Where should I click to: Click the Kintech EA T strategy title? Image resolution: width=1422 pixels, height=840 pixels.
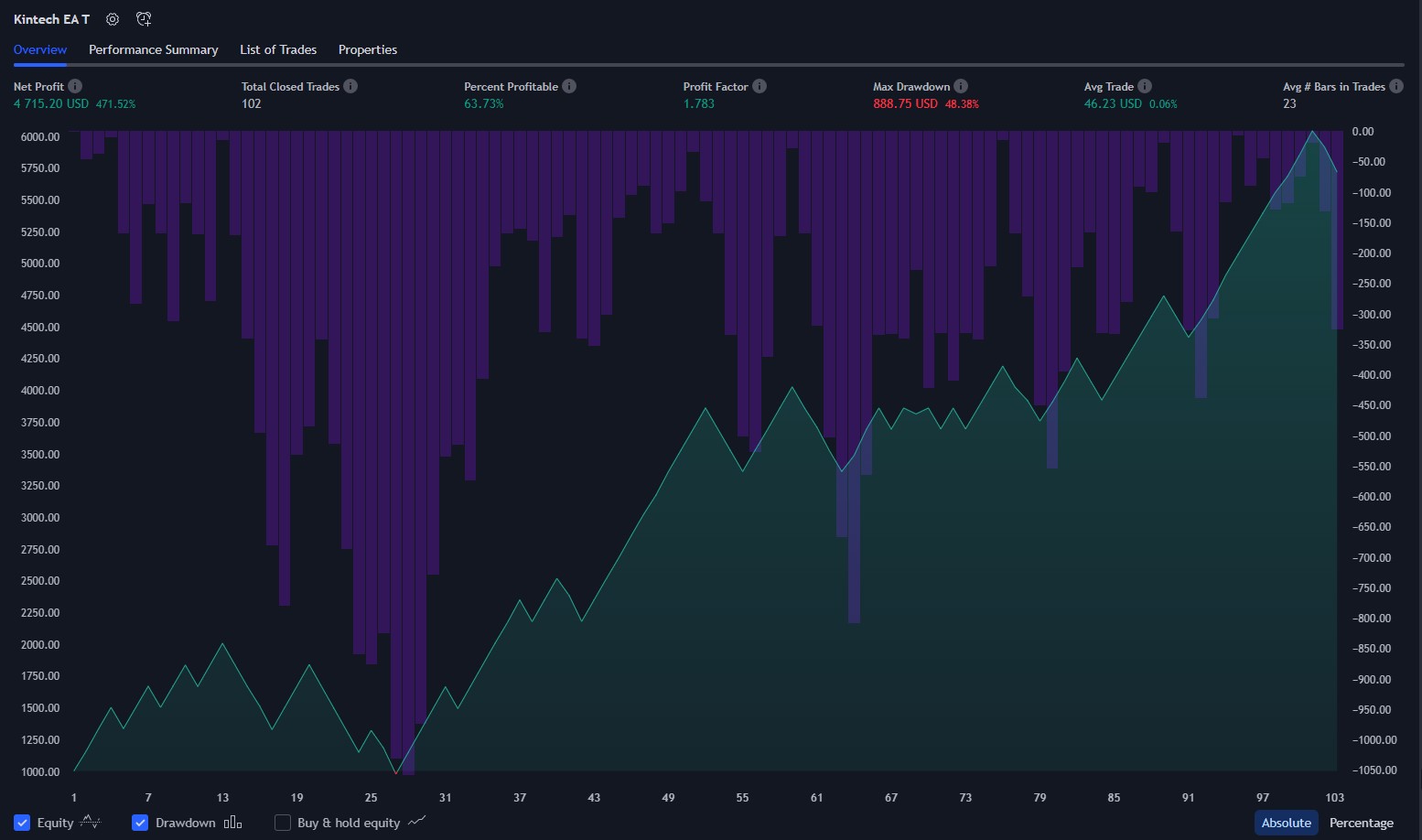pos(52,19)
